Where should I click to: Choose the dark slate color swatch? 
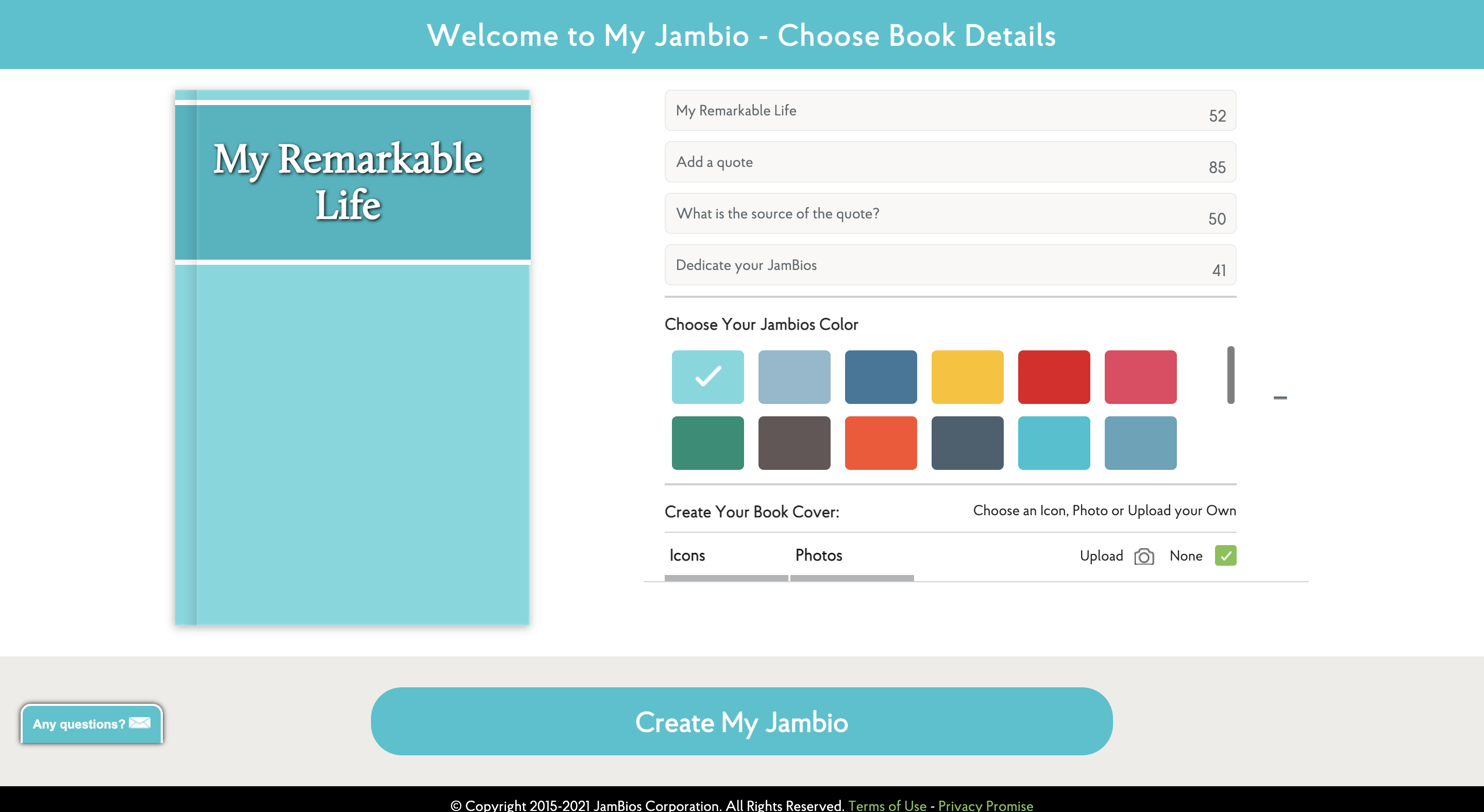pyautogui.click(x=967, y=443)
